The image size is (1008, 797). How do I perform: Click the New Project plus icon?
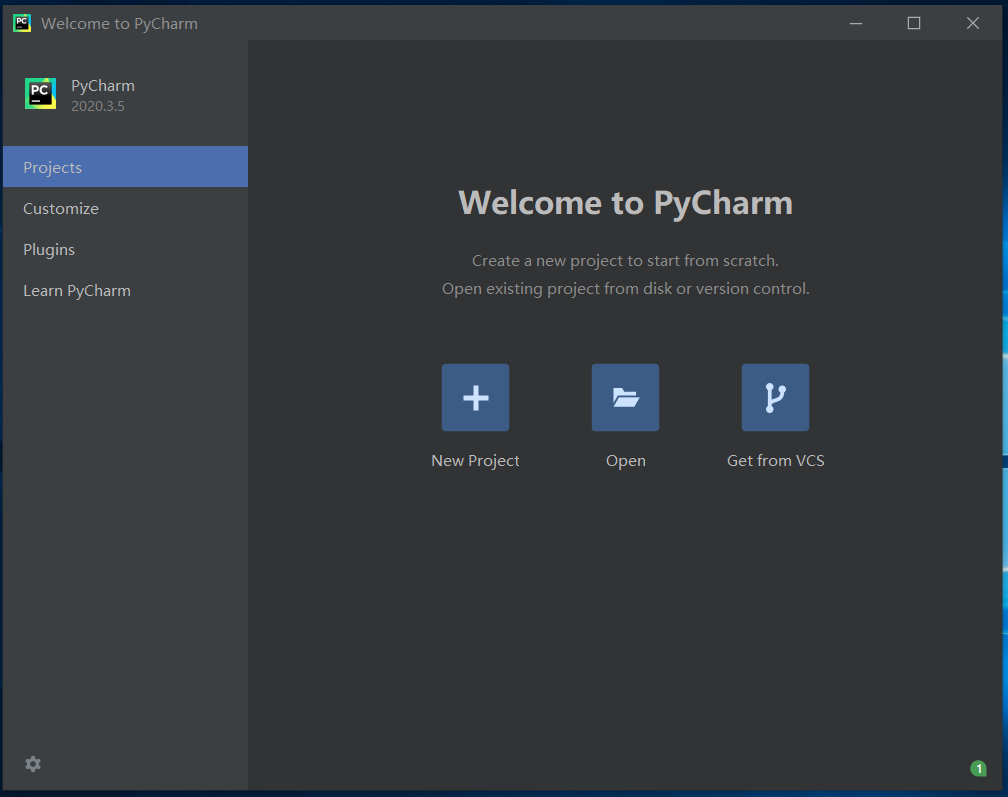[x=475, y=397]
